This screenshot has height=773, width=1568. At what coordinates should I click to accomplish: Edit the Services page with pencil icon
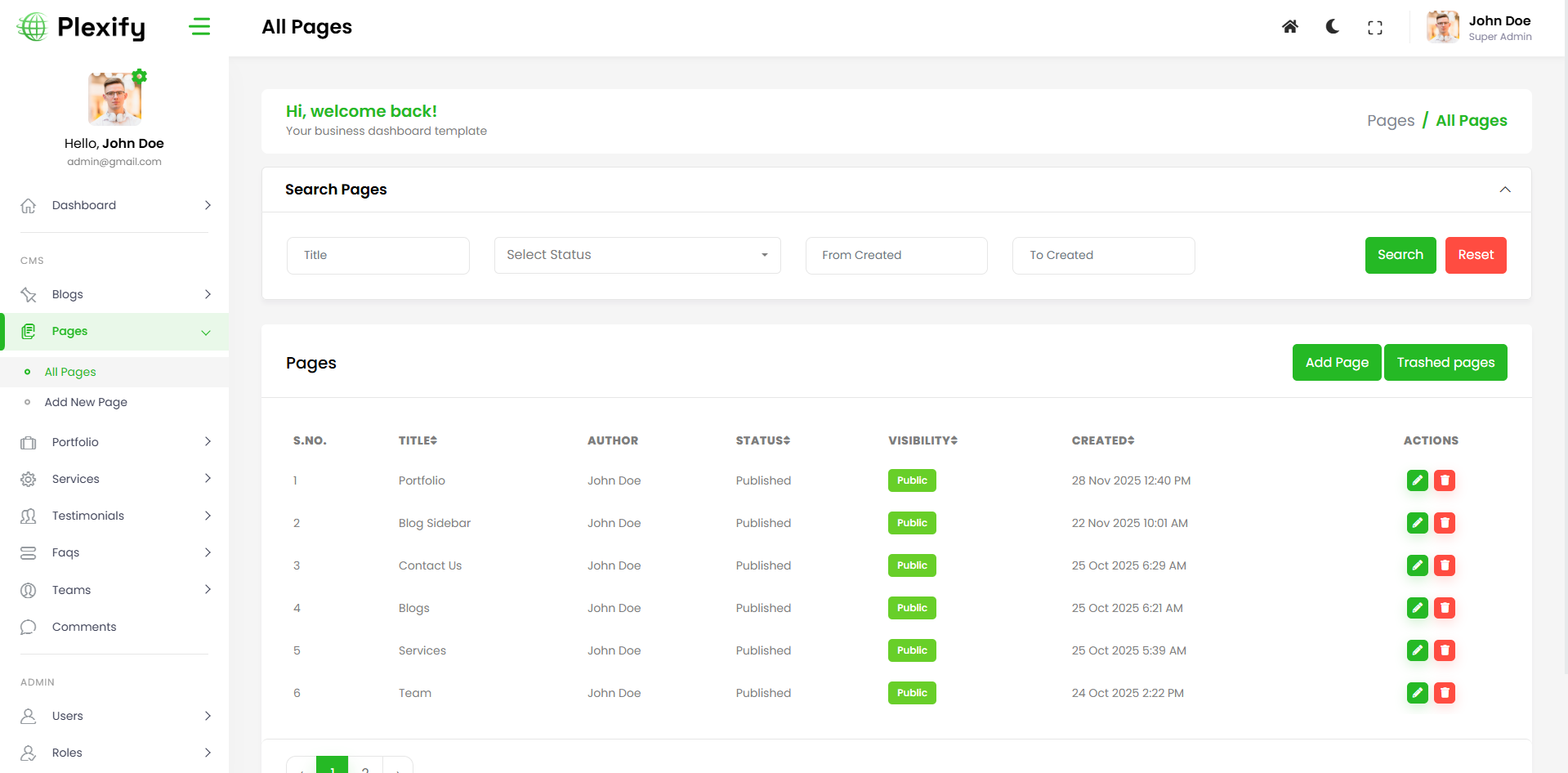[1417, 650]
